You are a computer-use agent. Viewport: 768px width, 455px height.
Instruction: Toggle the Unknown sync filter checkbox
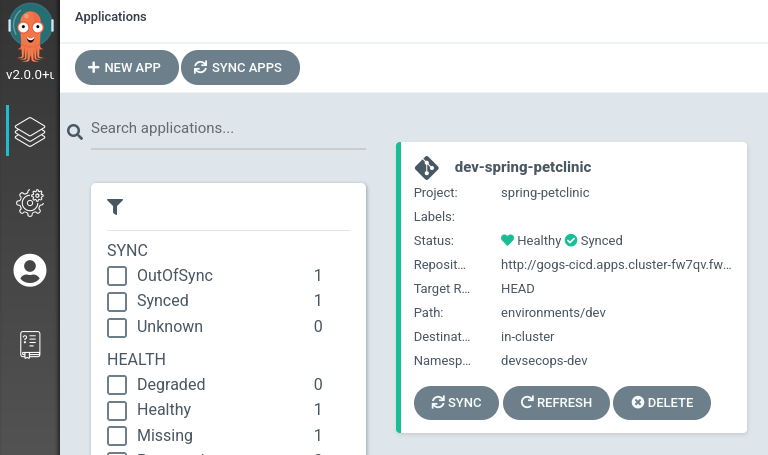tap(117, 327)
